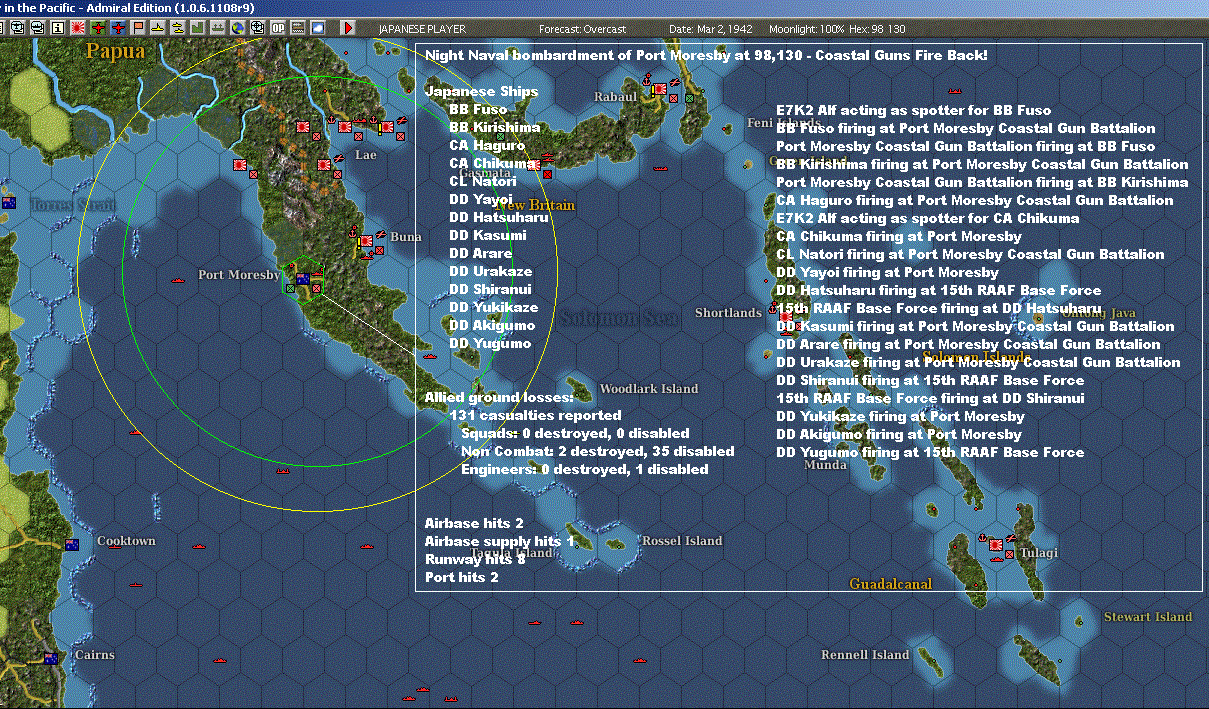Screen dimensions: 1209x709
Task: Select the red plane on blue background icon
Action: coord(118,28)
